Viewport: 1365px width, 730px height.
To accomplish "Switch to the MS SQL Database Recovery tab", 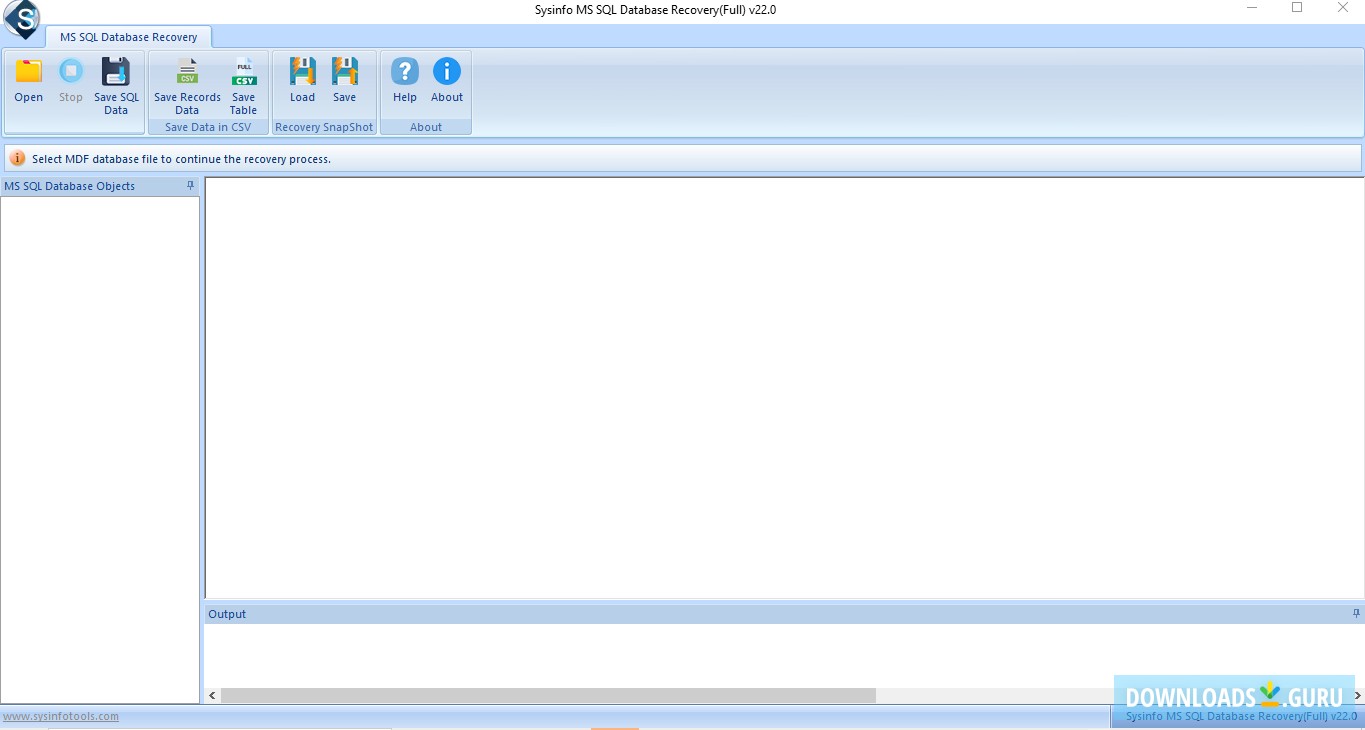I will (x=129, y=37).
